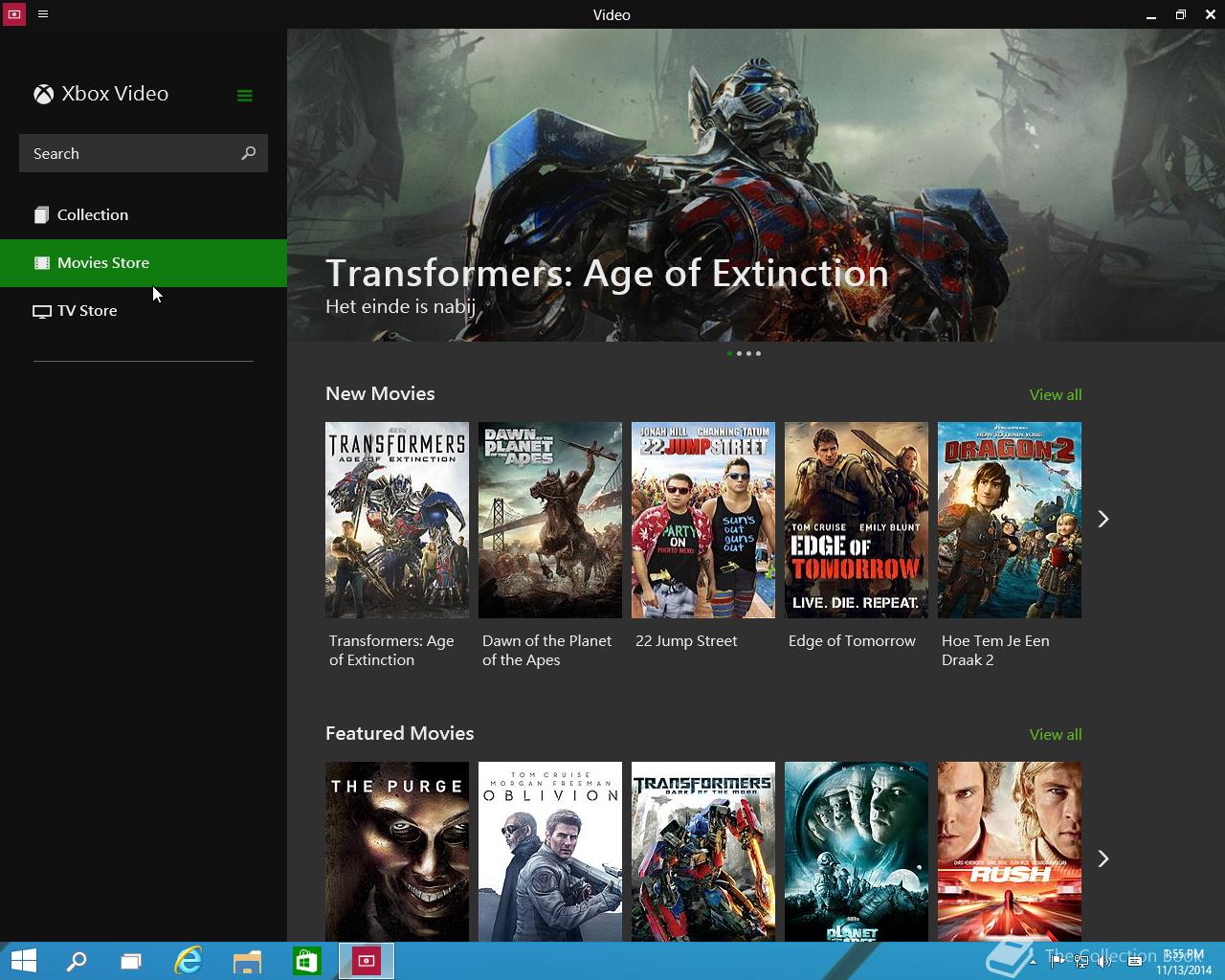Open Transformers Dark of the Moon poster
Viewport: 1225px width, 980px height.
tap(703, 852)
